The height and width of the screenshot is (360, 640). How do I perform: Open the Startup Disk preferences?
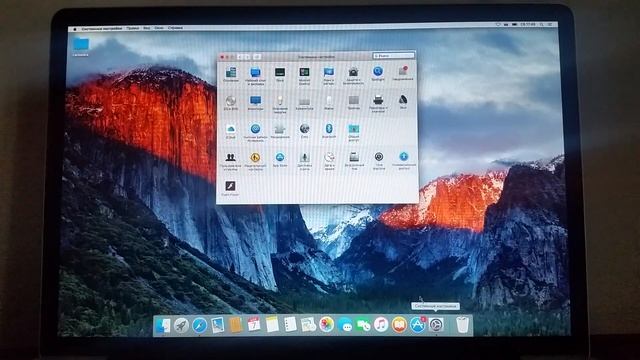click(x=354, y=157)
